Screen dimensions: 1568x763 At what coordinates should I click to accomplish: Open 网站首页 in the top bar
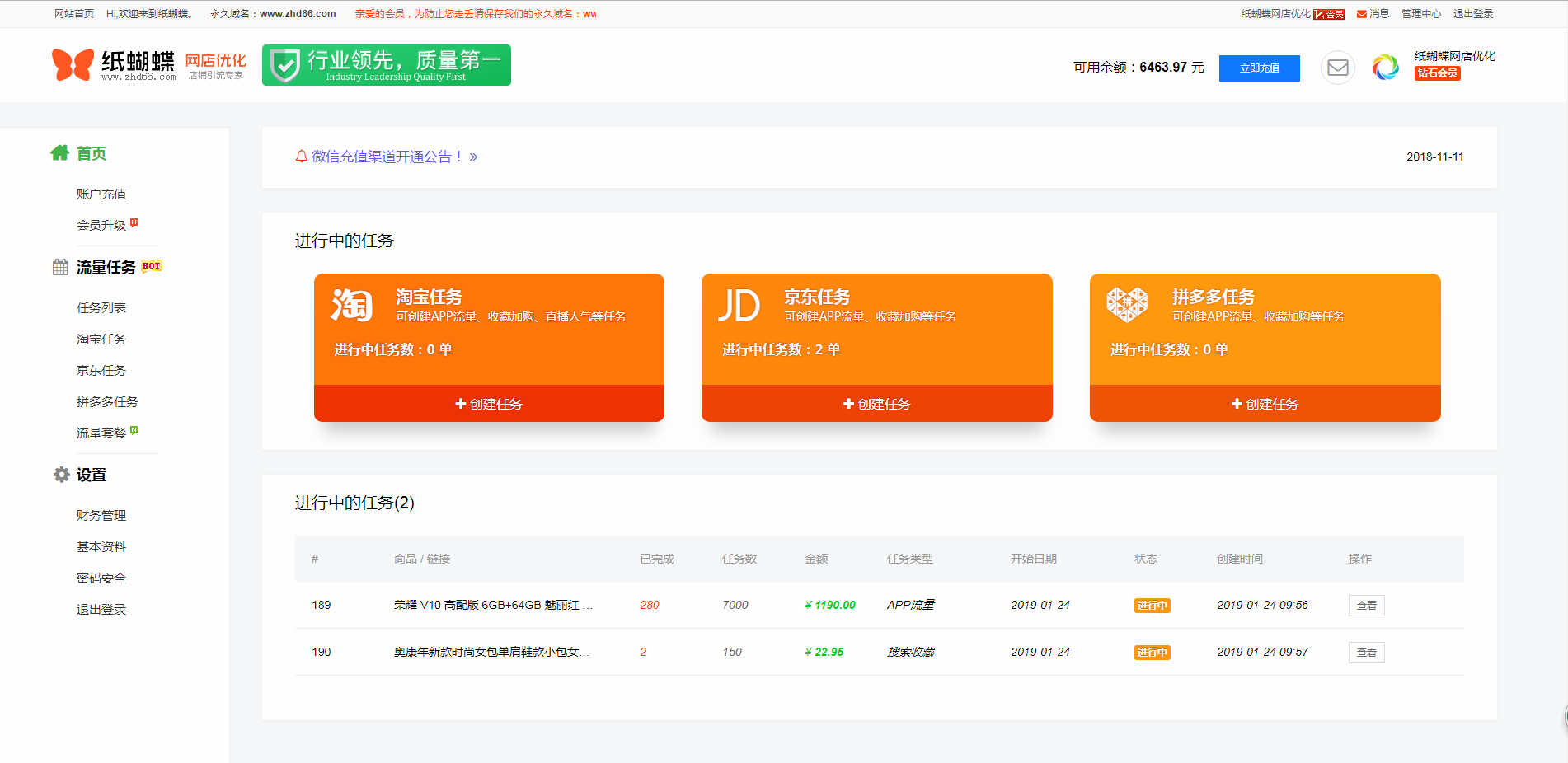[74, 14]
